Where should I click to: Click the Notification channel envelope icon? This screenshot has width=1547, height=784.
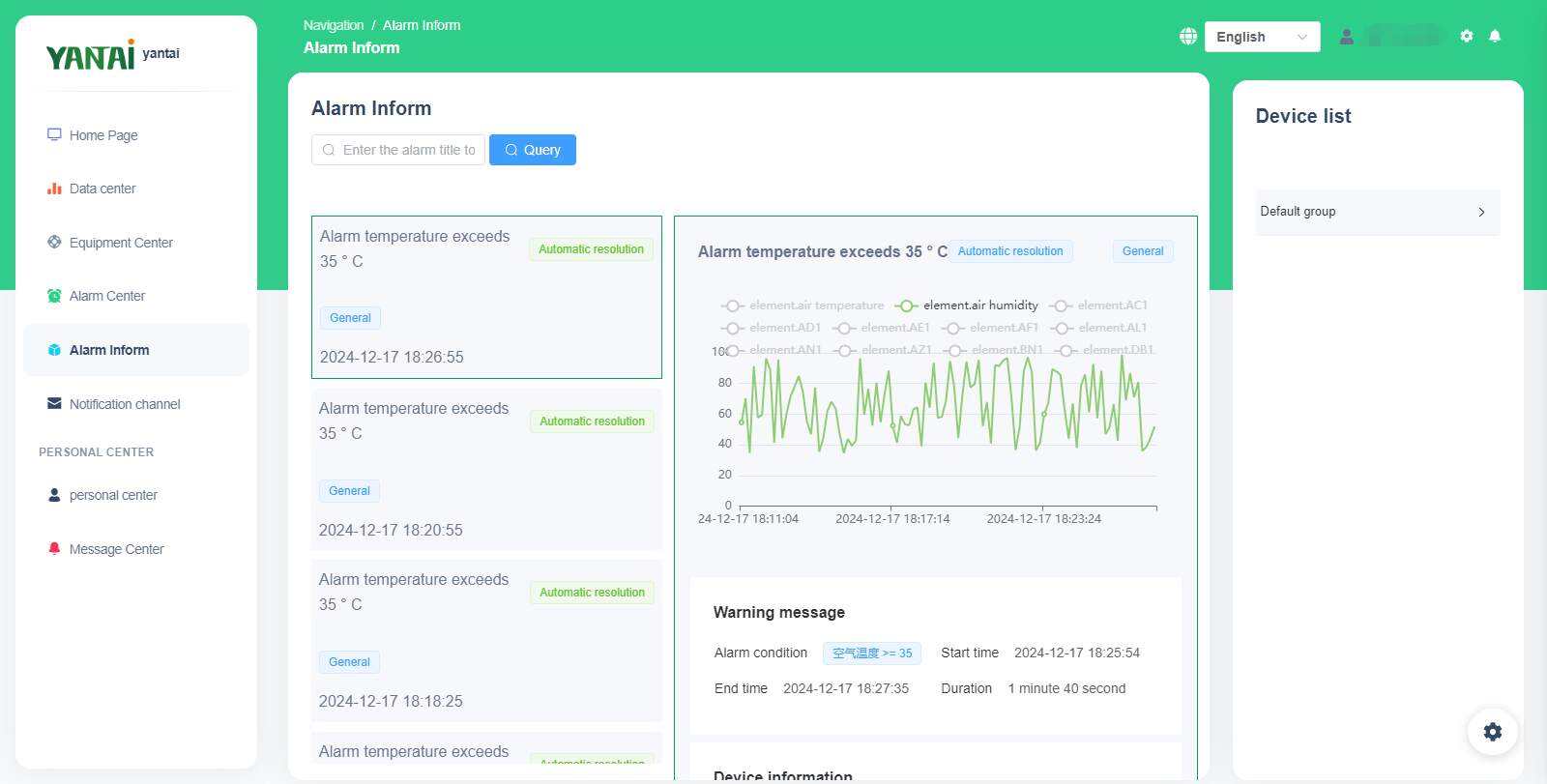coord(54,403)
